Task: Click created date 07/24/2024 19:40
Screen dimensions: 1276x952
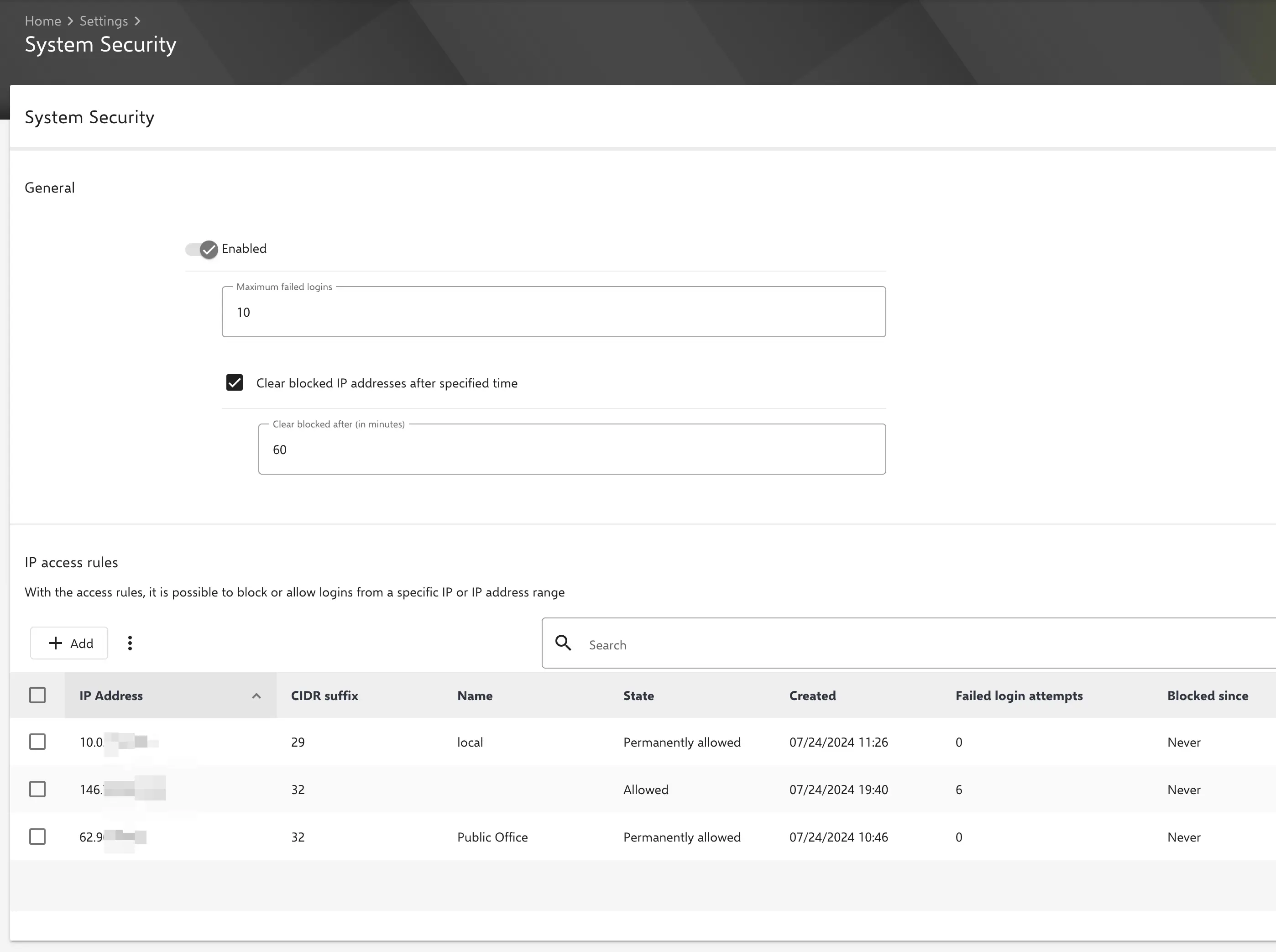Action: click(838, 790)
